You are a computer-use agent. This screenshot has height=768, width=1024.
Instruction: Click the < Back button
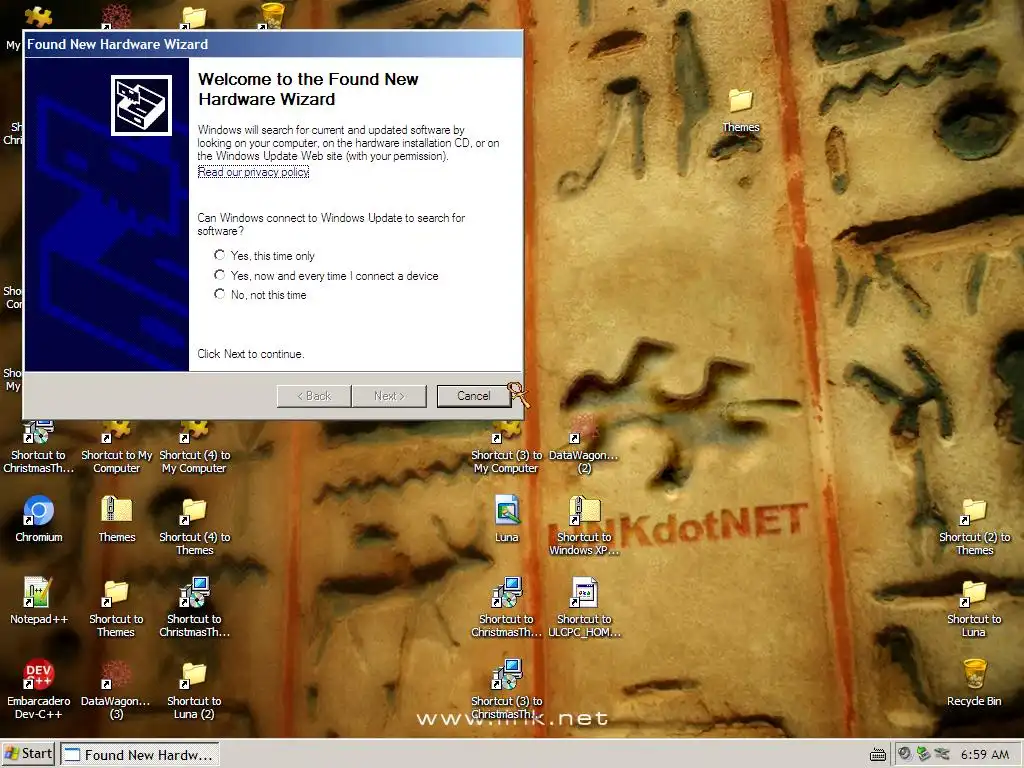point(314,396)
